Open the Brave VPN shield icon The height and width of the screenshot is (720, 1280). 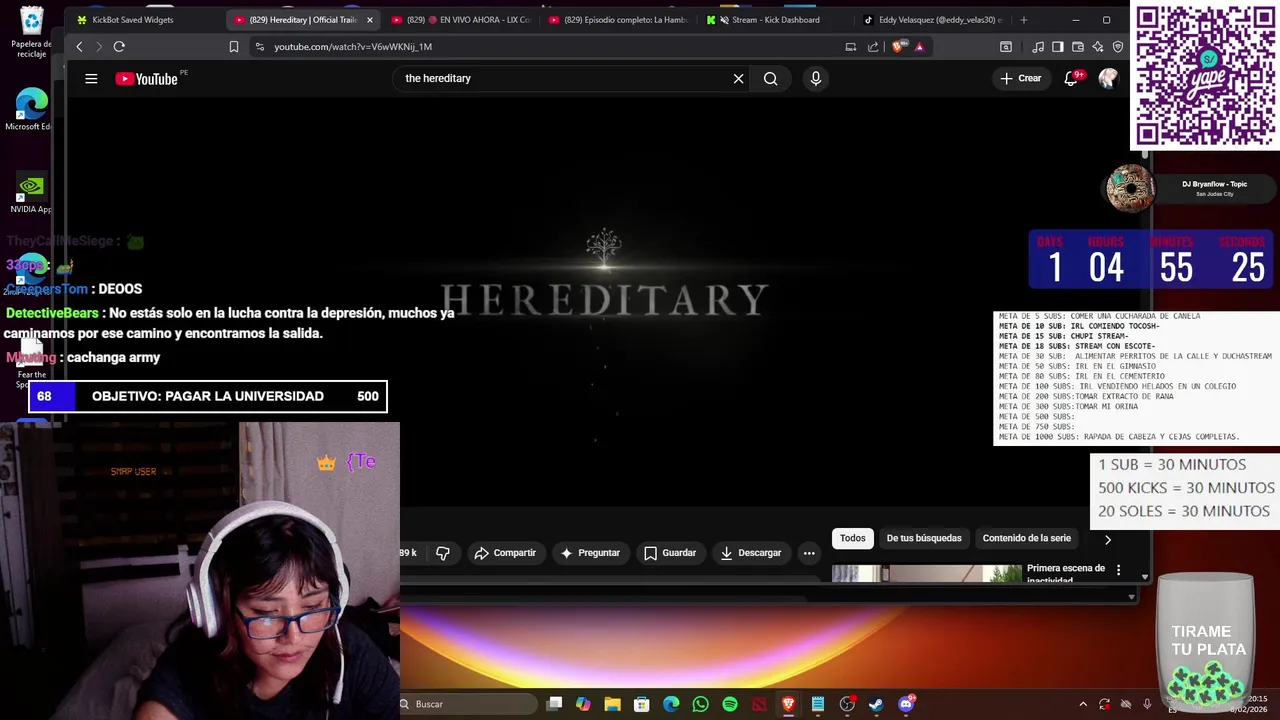click(1118, 46)
